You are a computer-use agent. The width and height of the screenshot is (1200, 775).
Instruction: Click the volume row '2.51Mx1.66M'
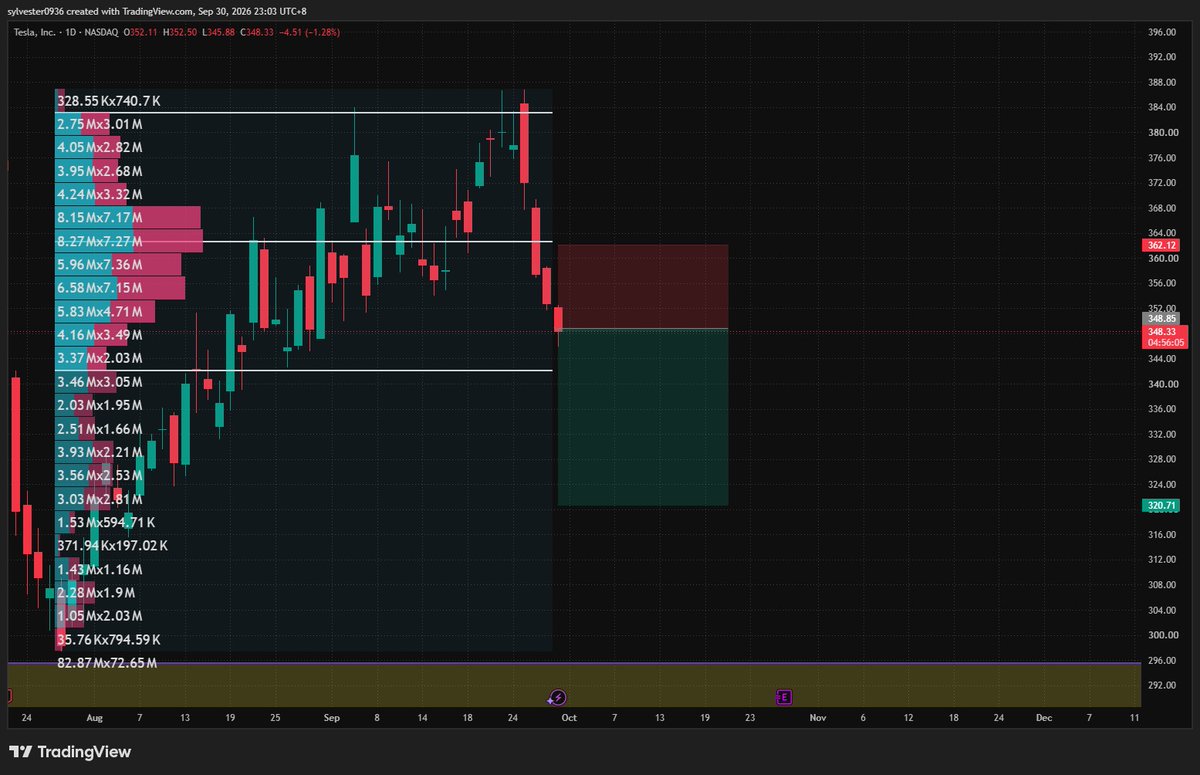click(x=100, y=429)
